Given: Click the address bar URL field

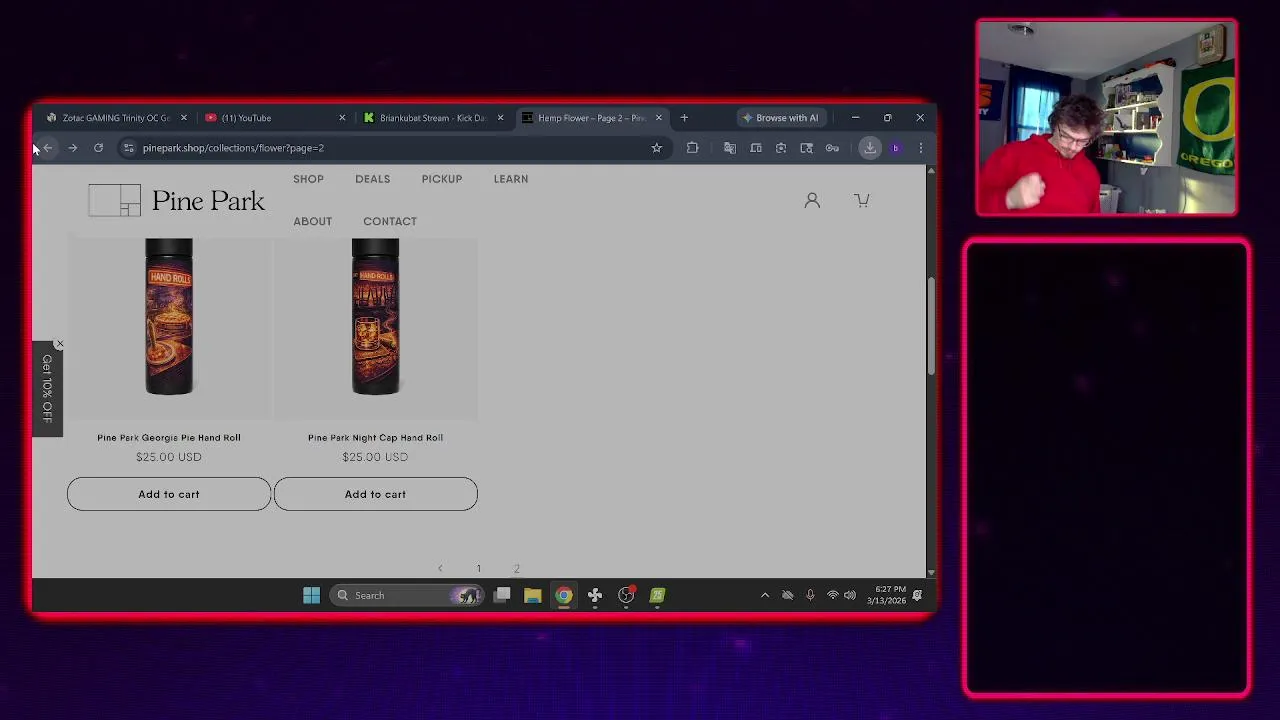Looking at the screenshot, I should [x=390, y=148].
